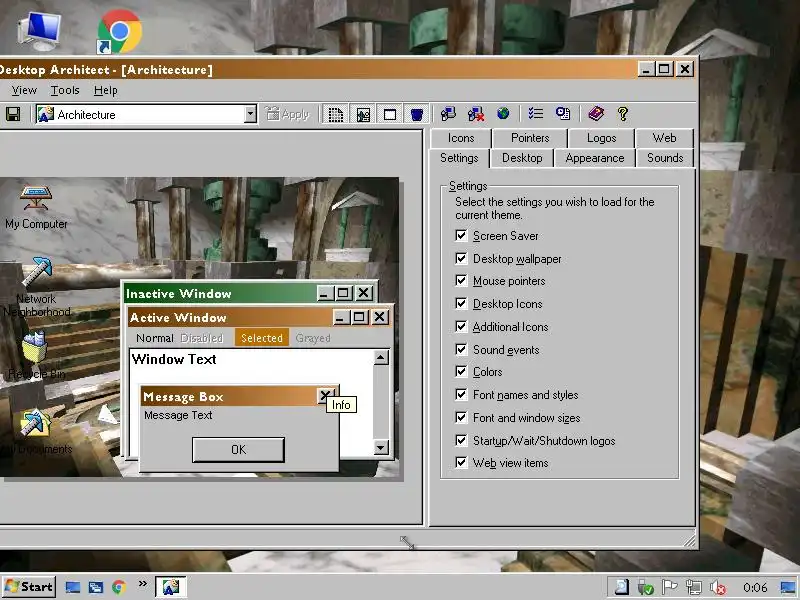Click the Save theme floppy disk icon
Viewport: 800px width, 600px height.
coord(13,114)
